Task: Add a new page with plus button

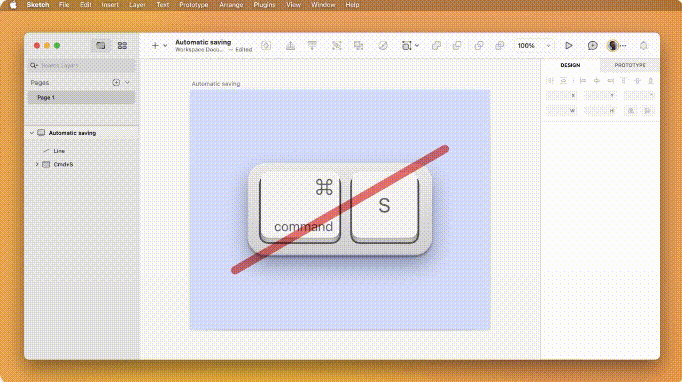Action: [x=116, y=82]
